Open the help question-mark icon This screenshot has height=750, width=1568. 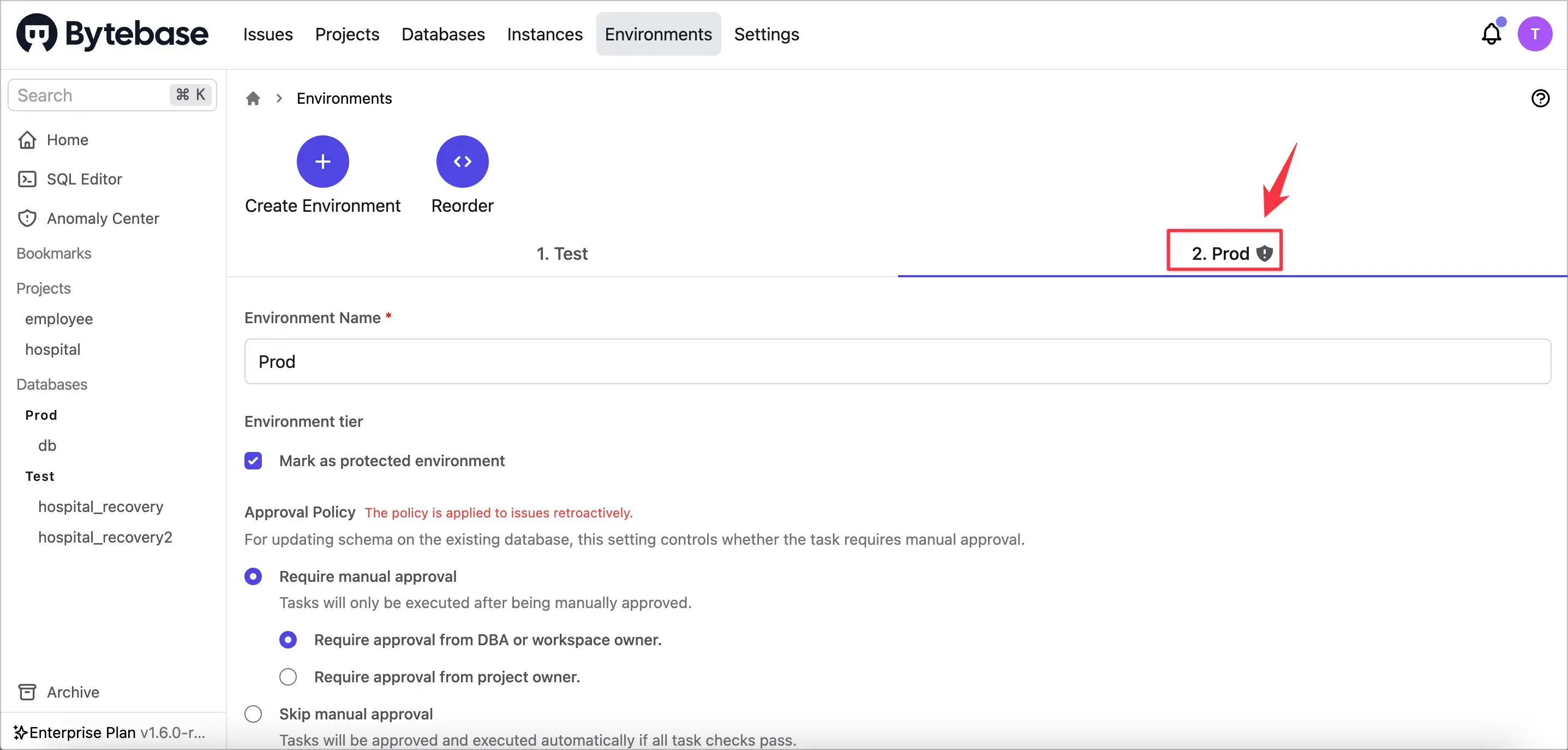coord(1540,99)
